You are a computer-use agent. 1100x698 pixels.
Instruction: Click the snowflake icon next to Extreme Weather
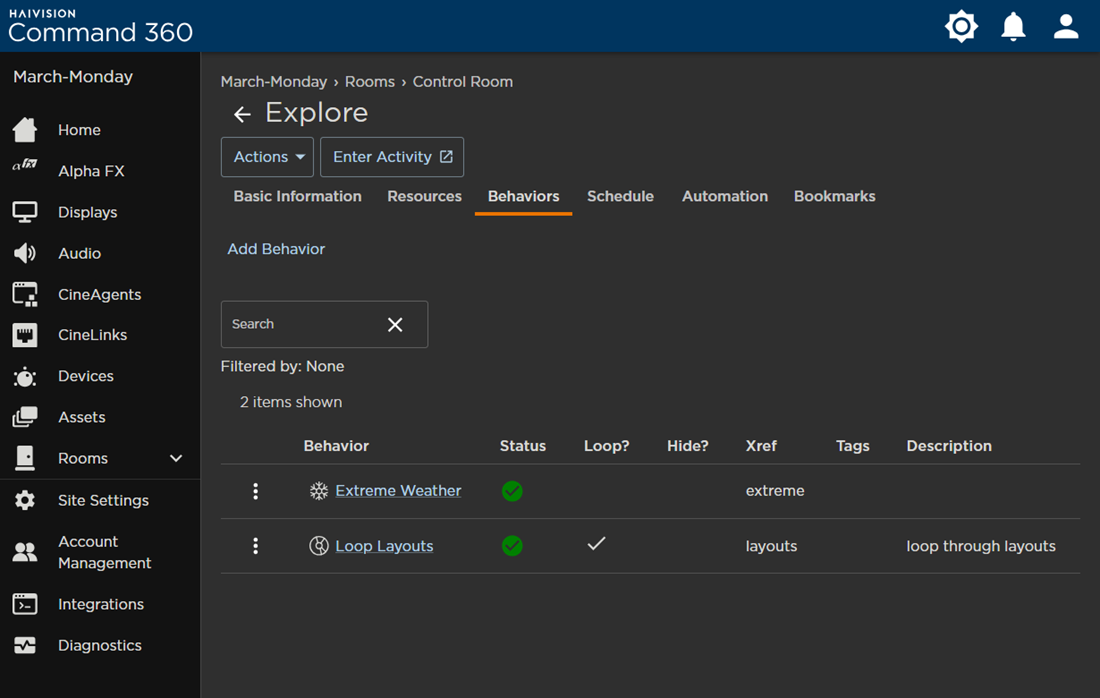(x=318, y=490)
